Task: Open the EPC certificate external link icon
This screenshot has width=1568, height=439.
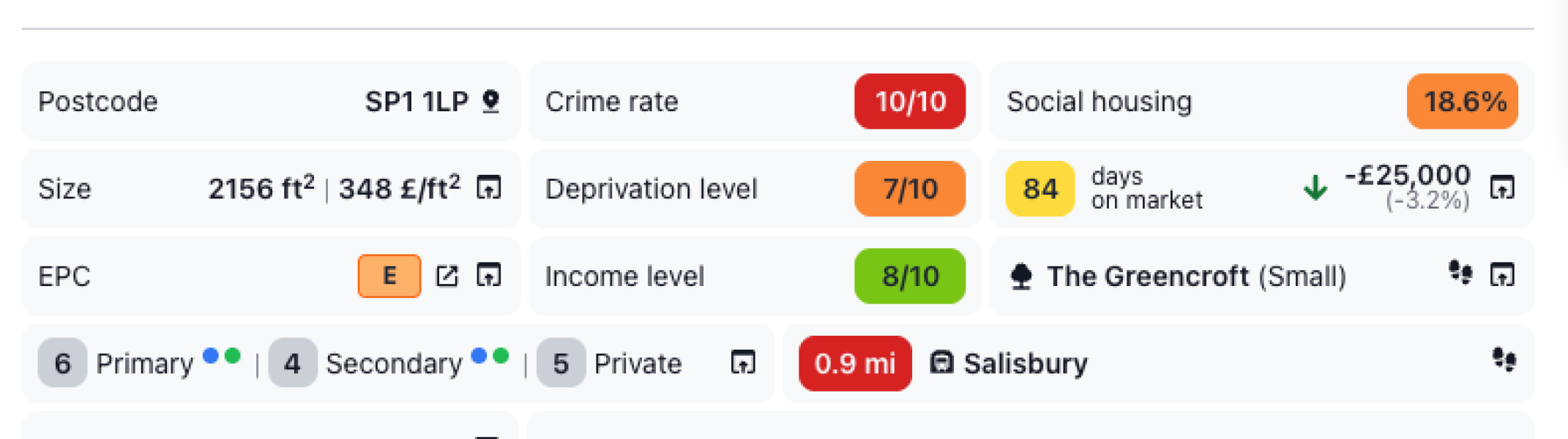Action: 447,276
